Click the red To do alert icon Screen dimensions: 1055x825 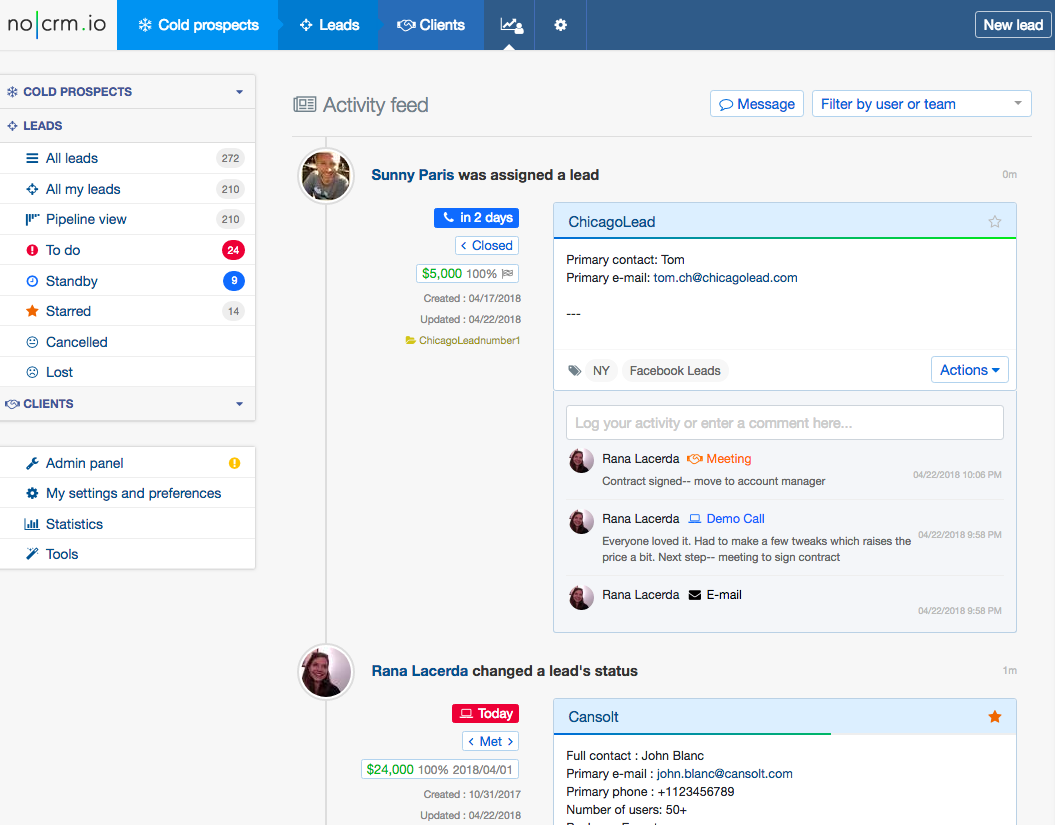32,250
